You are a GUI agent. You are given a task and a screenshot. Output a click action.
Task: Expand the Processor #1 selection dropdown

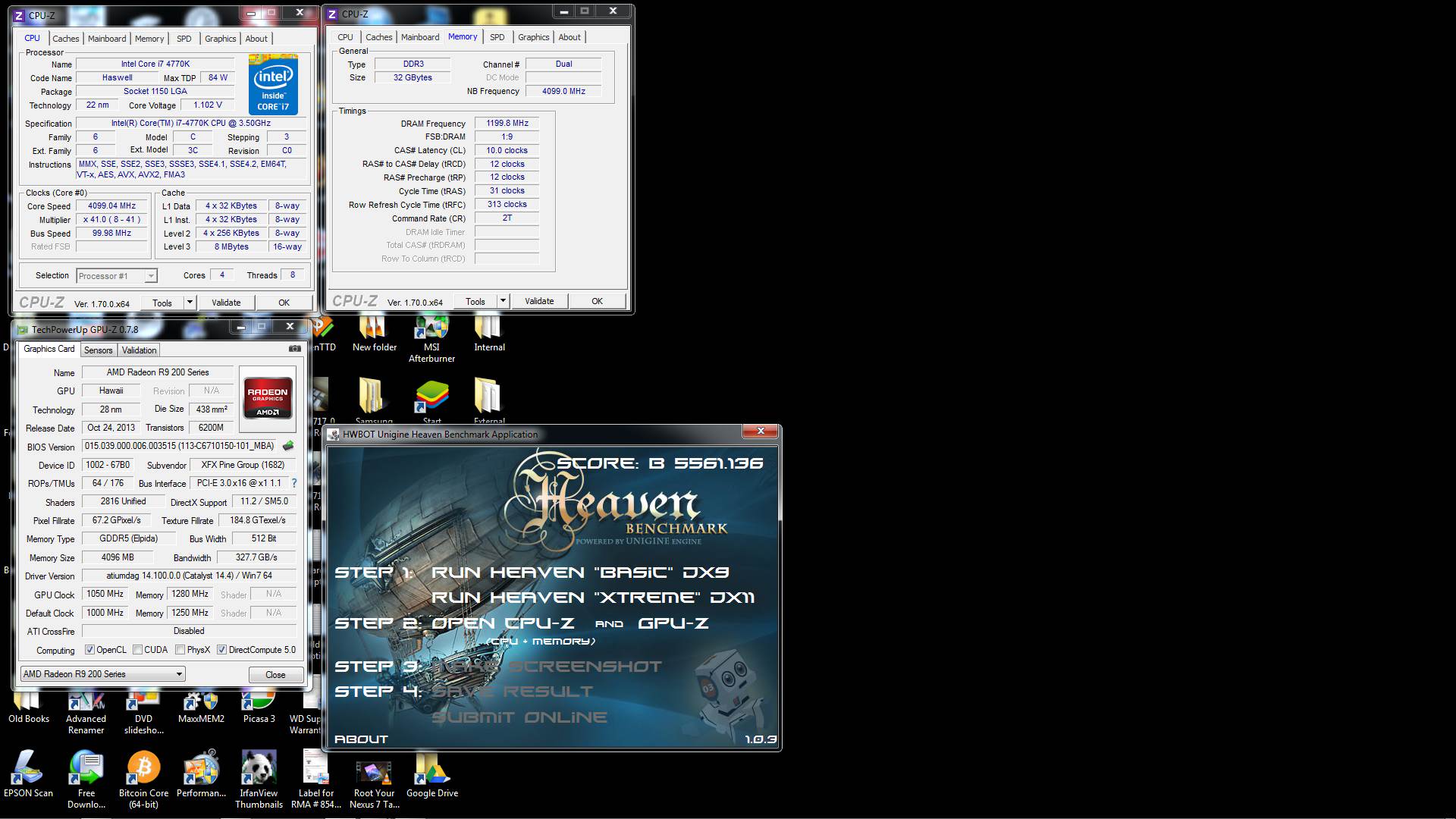tap(151, 276)
